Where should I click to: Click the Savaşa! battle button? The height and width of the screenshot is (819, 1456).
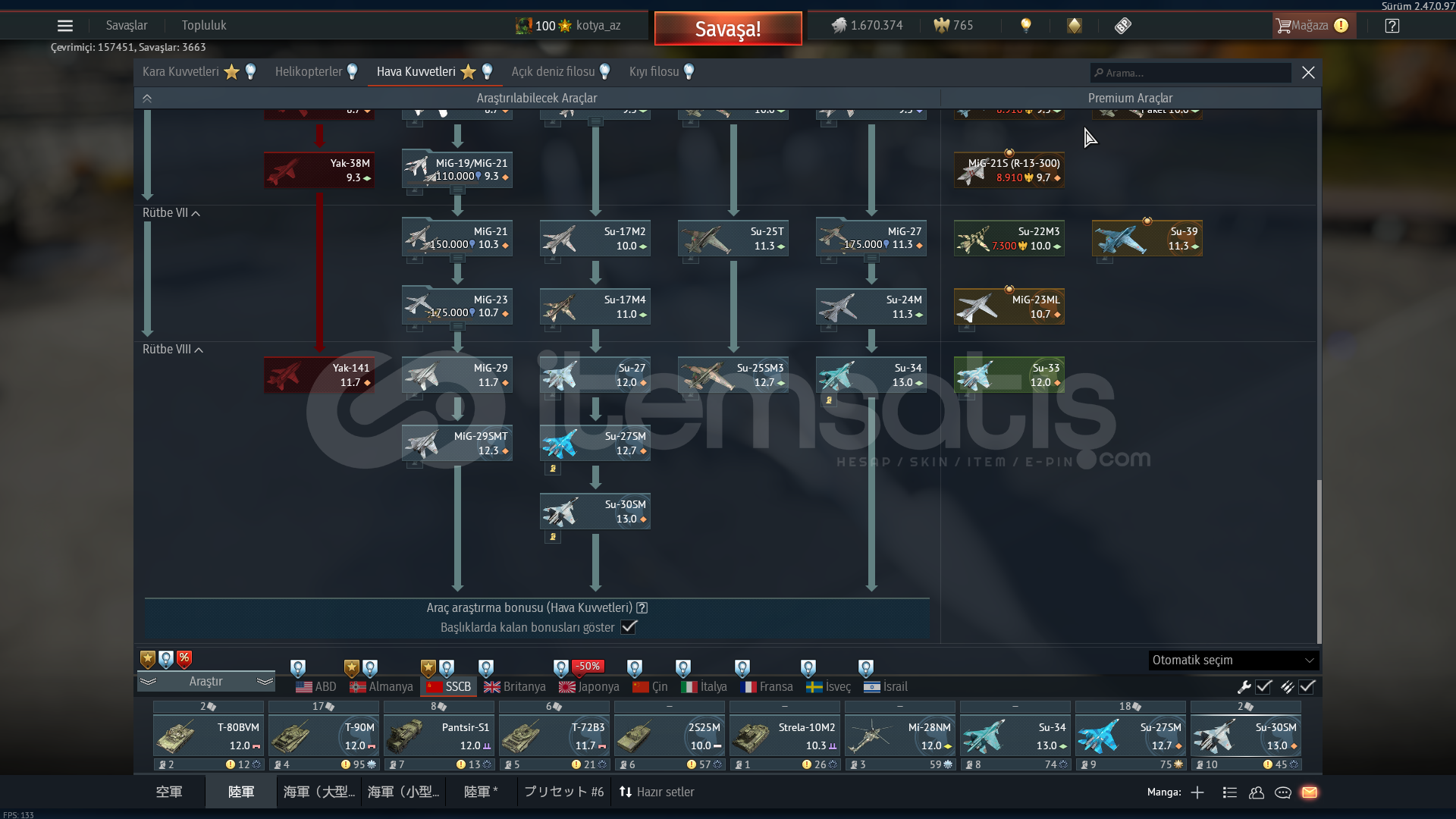[x=728, y=29]
